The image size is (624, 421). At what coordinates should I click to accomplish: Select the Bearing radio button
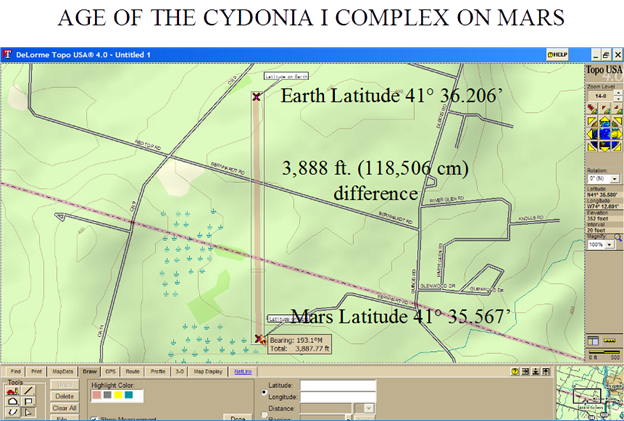click(x=263, y=415)
